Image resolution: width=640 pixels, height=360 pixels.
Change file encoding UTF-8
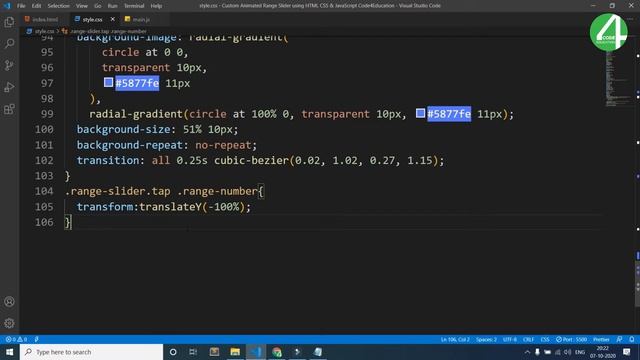pyautogui.click(x=510, y=339)
